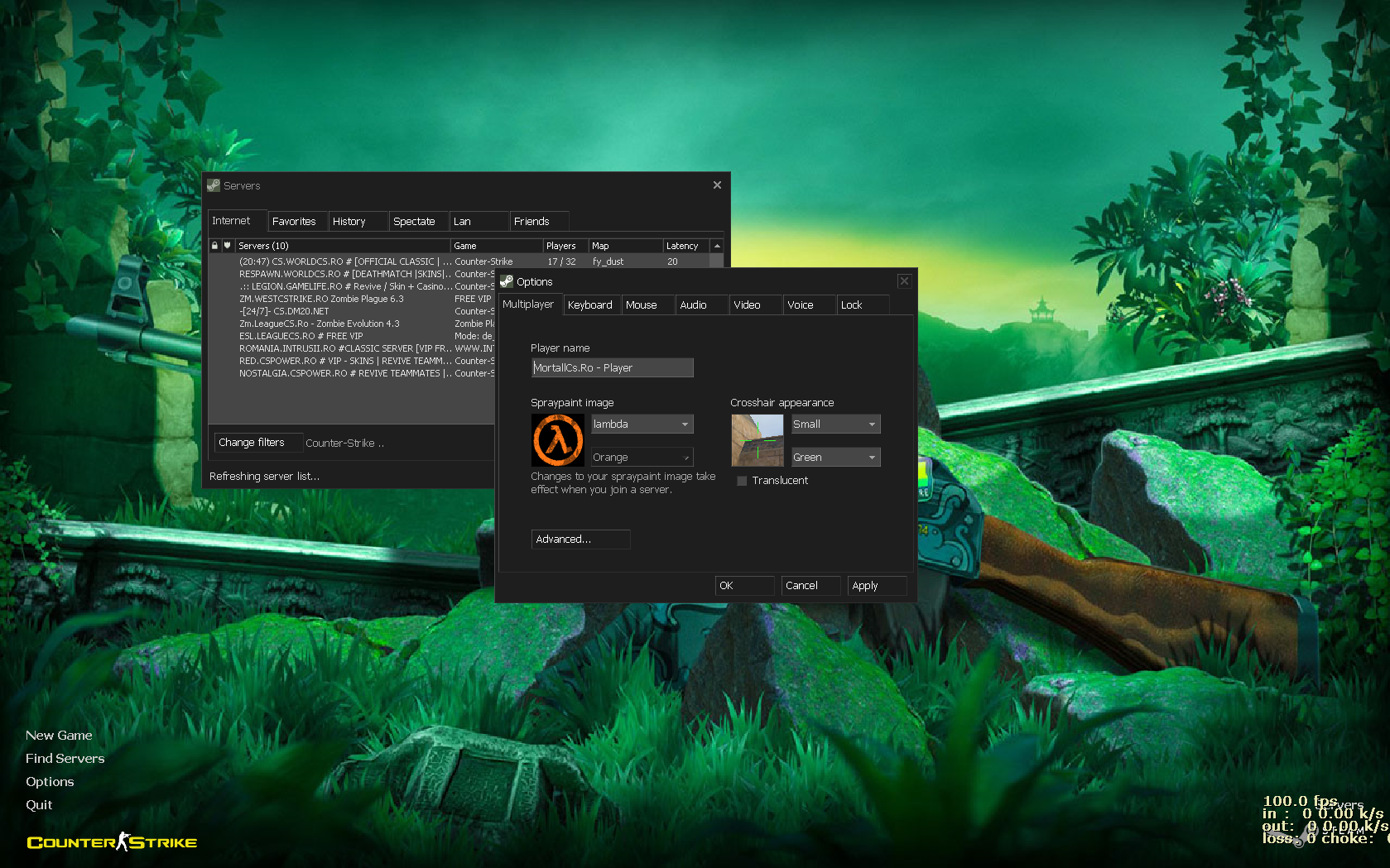1390x868 pixels.
Task: Select the Favorites tab in Servers
Action: point(297,221)
